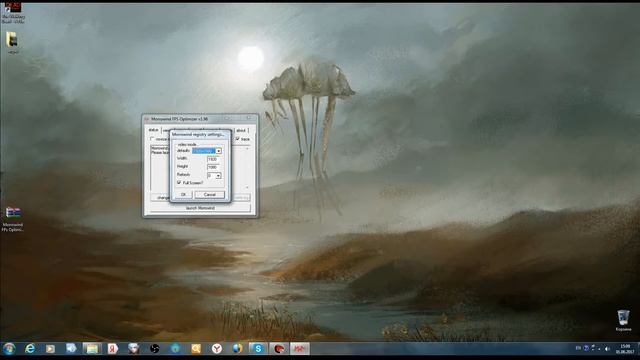
Task: Open the Windows Start menu
Action: click(9, 349)
